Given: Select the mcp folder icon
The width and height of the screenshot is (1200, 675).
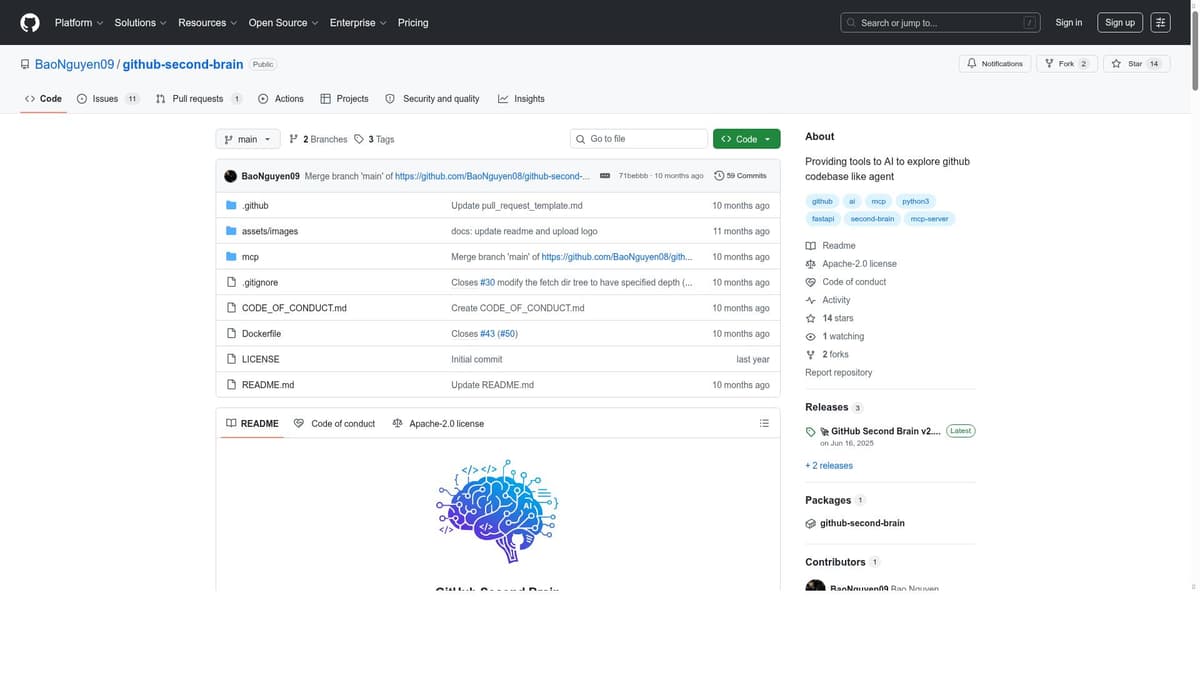Looking at the screenshot, I should click(x=230, y=255).
